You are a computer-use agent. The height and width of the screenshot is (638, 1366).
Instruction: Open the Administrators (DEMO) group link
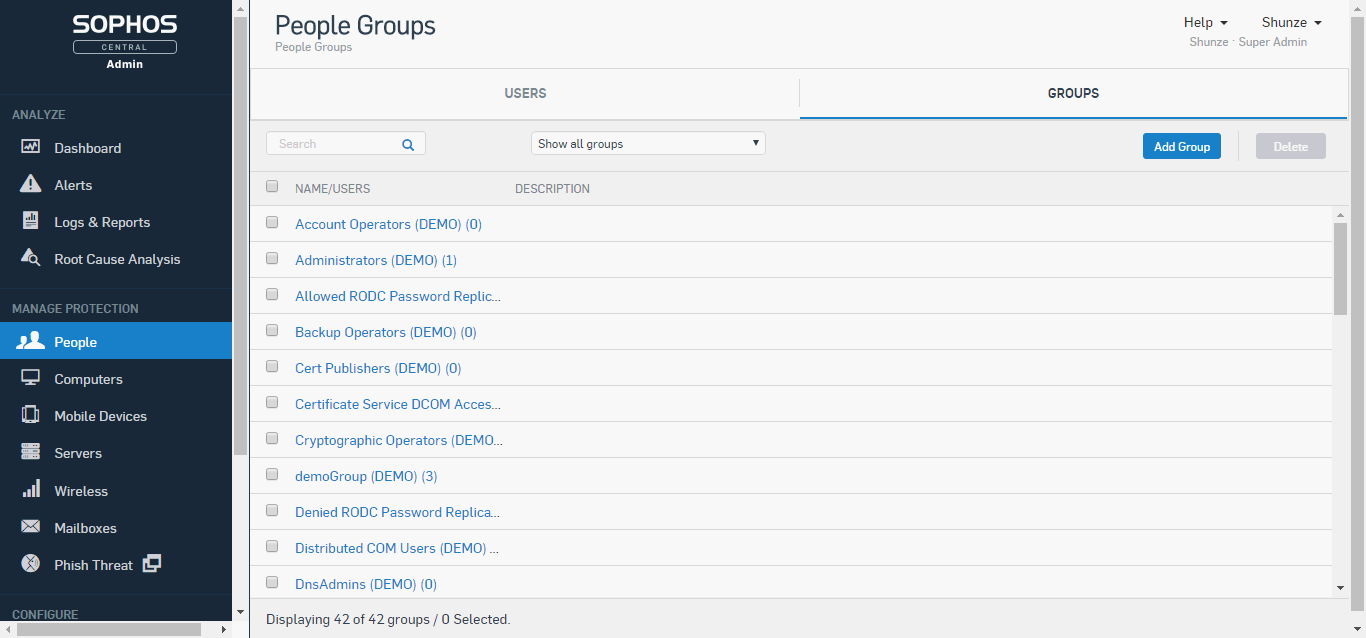click(376, 260)
